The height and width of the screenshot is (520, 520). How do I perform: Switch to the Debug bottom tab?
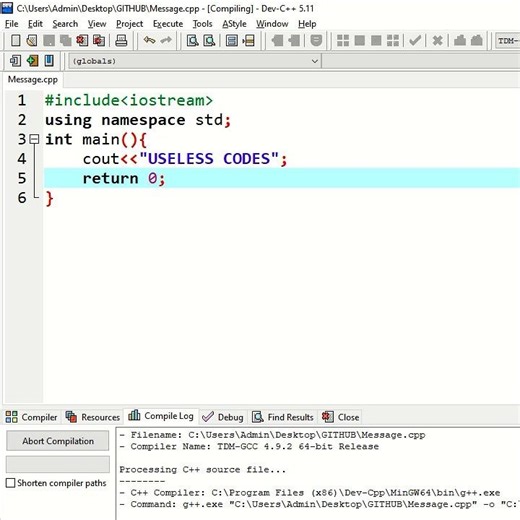(x=223, y=417)
